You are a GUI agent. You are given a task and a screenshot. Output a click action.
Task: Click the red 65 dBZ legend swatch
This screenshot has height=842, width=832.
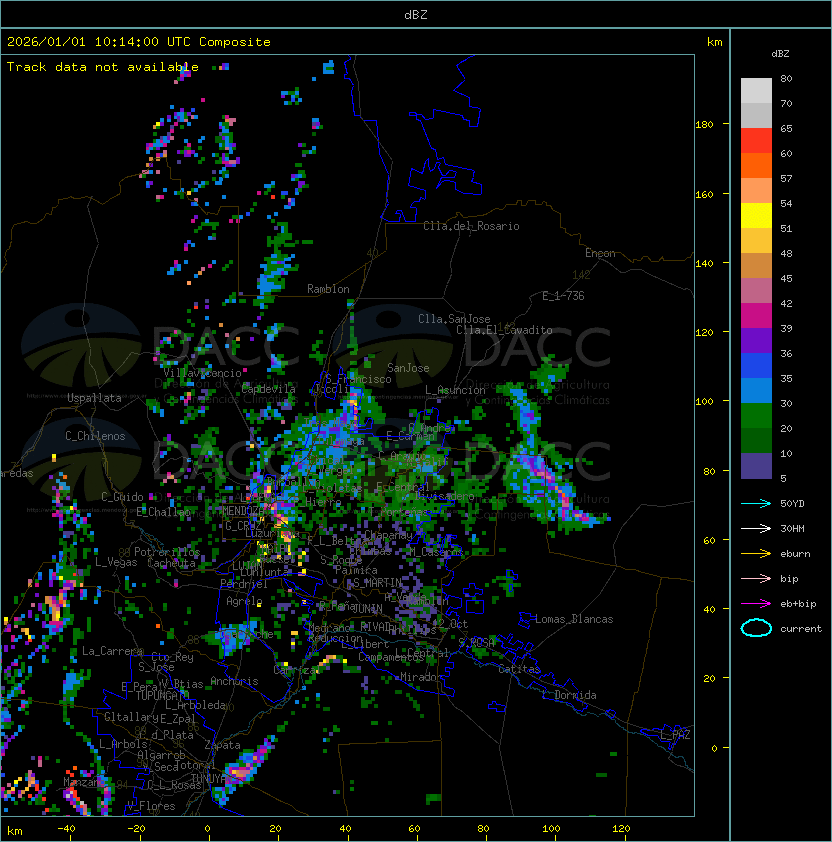tap(756, 141)
